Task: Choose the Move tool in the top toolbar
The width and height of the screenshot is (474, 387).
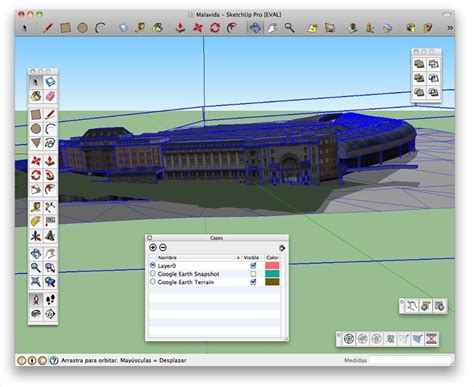Action: [197, 28]
